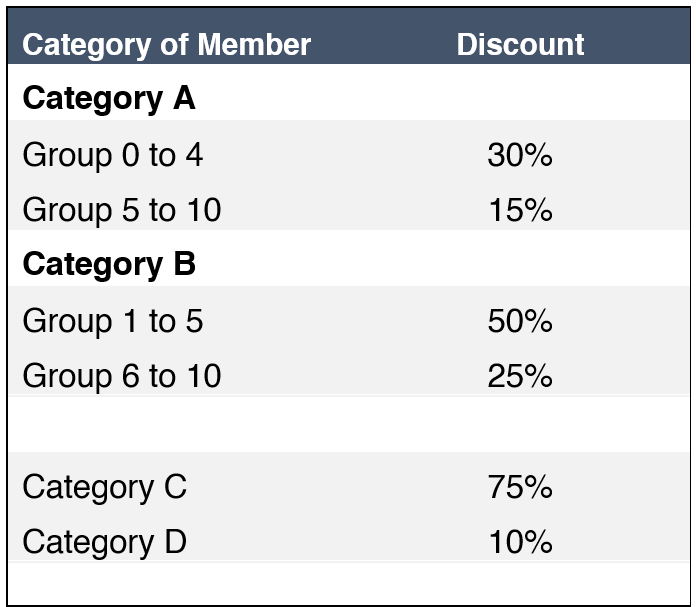Click the 10% discount cell

tap(520, 542)
